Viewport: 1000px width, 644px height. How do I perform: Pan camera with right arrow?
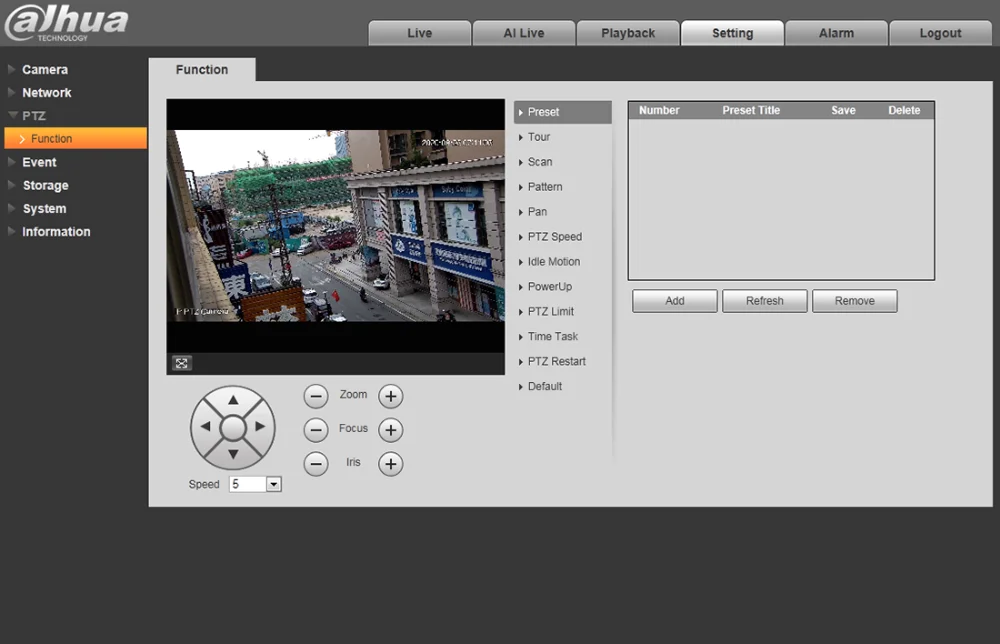[x=260, y=427]
